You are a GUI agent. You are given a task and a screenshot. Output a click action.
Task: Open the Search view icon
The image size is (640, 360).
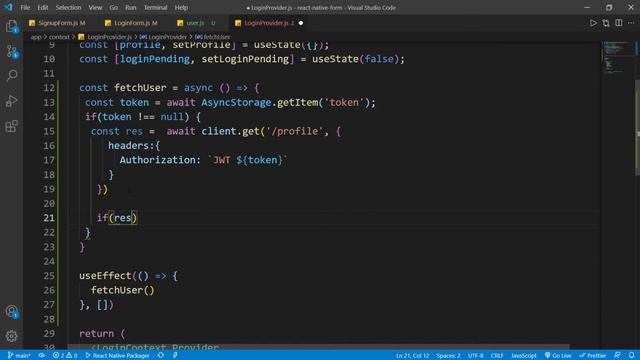pos(11,76)
